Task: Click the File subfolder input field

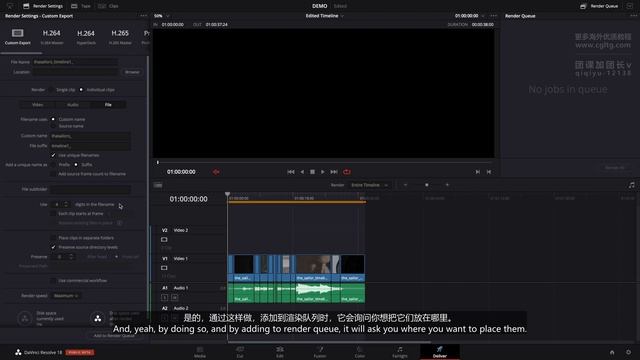Action: [90, 189]
